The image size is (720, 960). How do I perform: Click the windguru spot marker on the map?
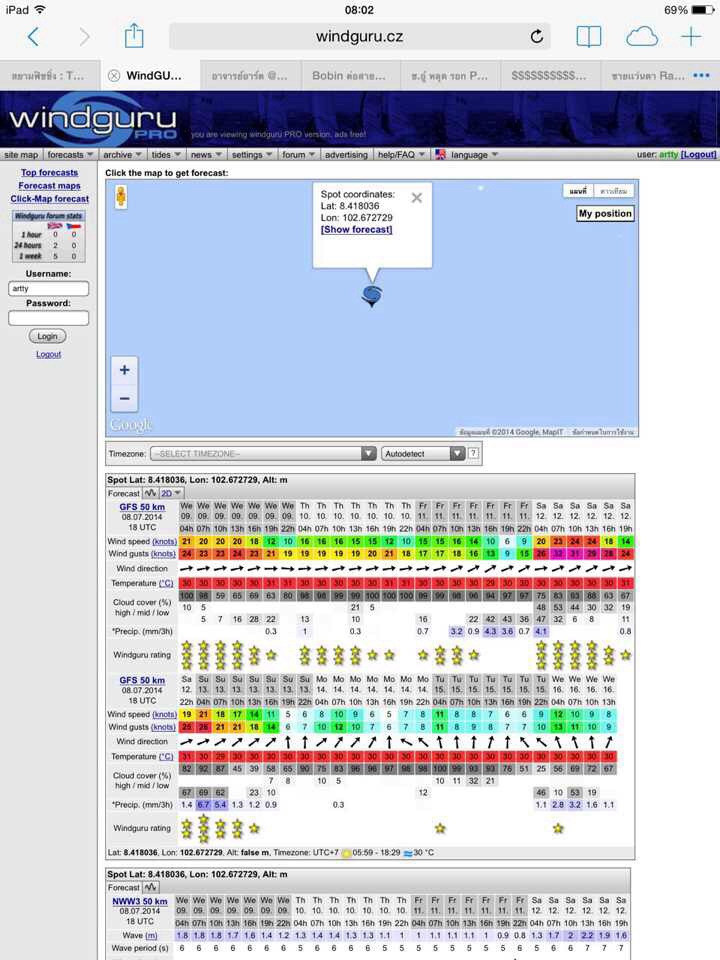click(x=372, y=296)
